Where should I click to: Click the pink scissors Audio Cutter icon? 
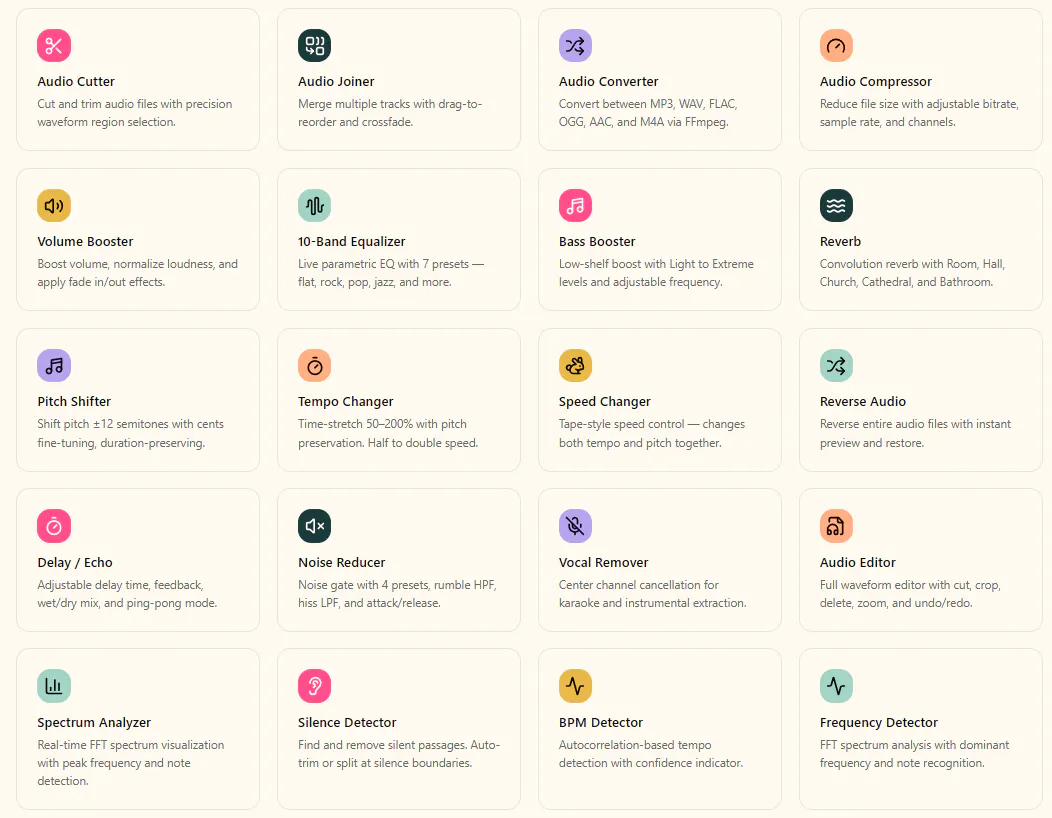click(54, 46)
